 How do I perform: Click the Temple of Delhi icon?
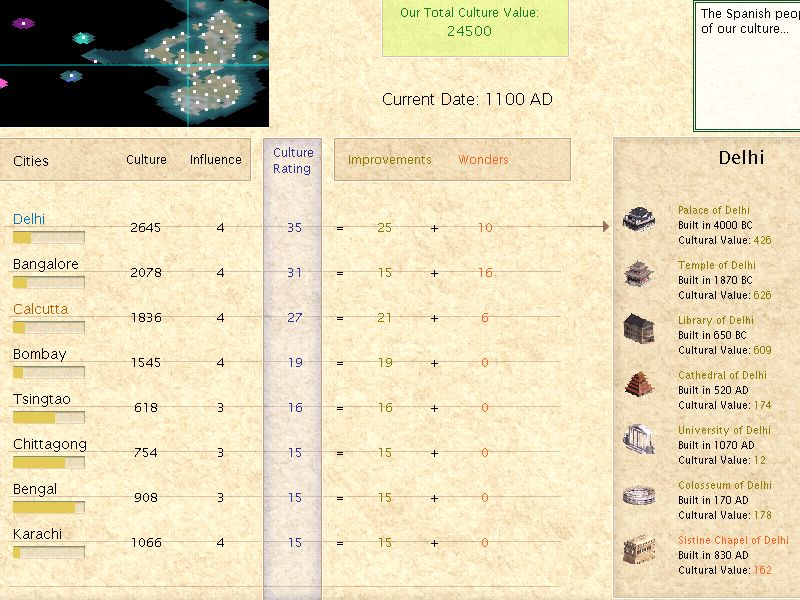coord(639,274)
